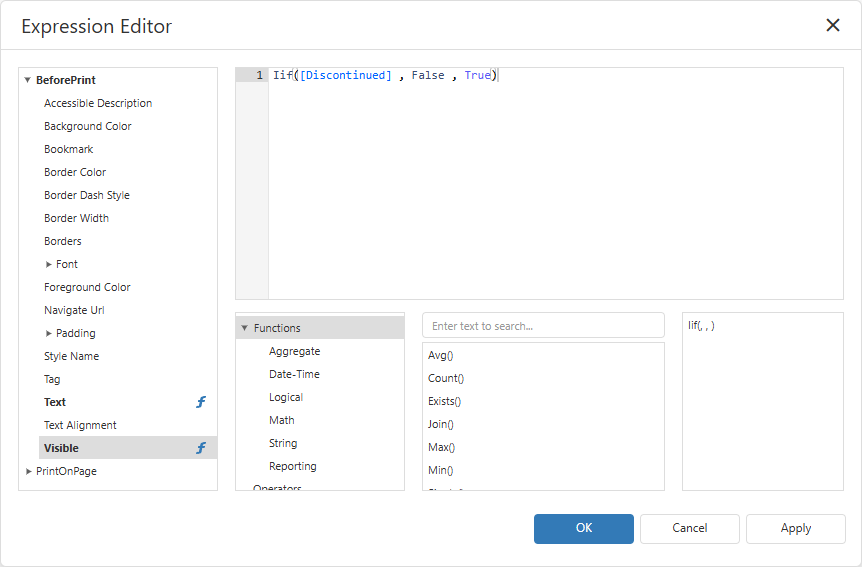This screenshot has height=567, width=862.
Task: Click line number 1 in editor gutter
Action: (259, 75)
